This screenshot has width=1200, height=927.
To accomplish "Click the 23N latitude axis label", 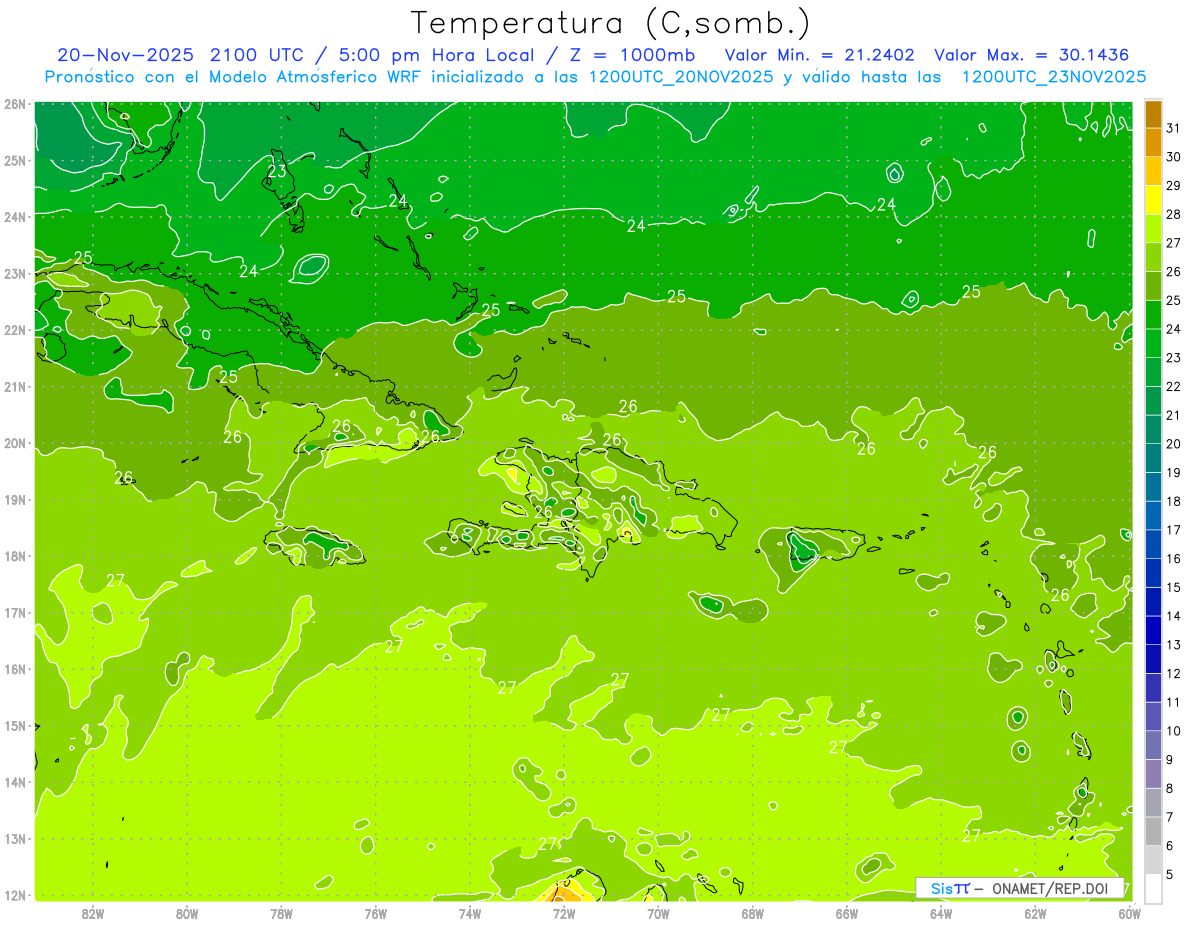I will coord(15,273).
